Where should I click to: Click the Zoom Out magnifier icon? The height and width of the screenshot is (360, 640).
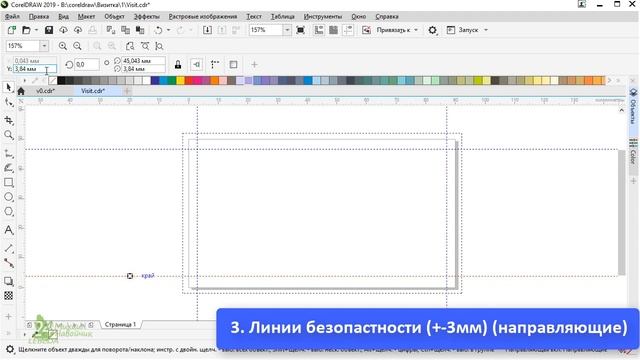point(77,46)
